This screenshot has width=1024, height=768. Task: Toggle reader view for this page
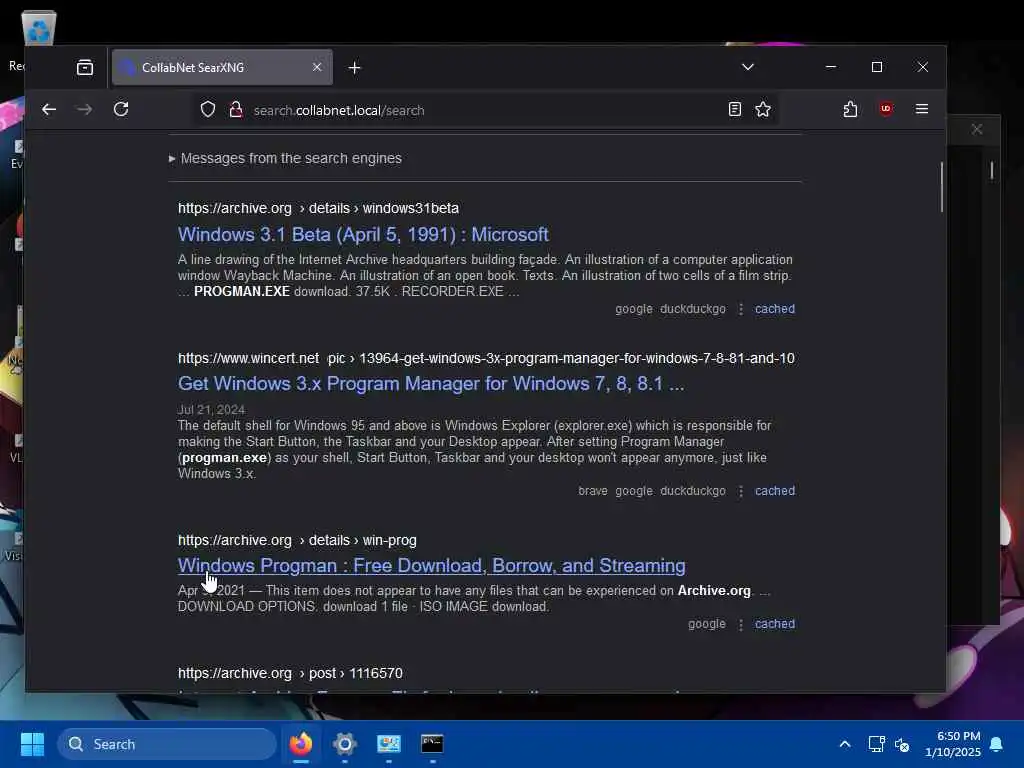pos(735,110)
